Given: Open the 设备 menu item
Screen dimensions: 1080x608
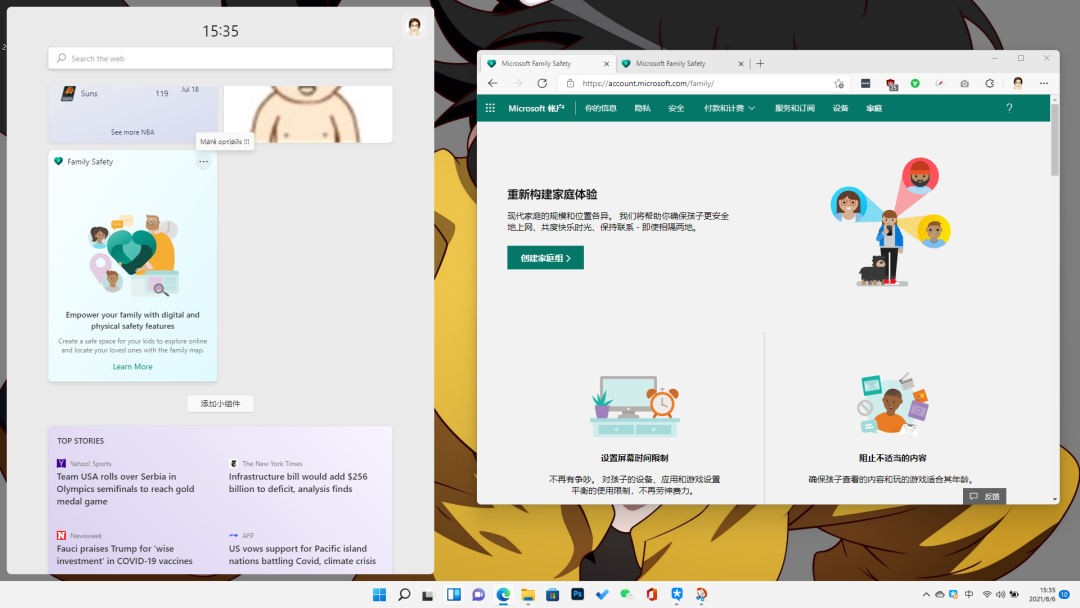Looking at the screenshot, I should pyautogui.click(x=840, y=108).
